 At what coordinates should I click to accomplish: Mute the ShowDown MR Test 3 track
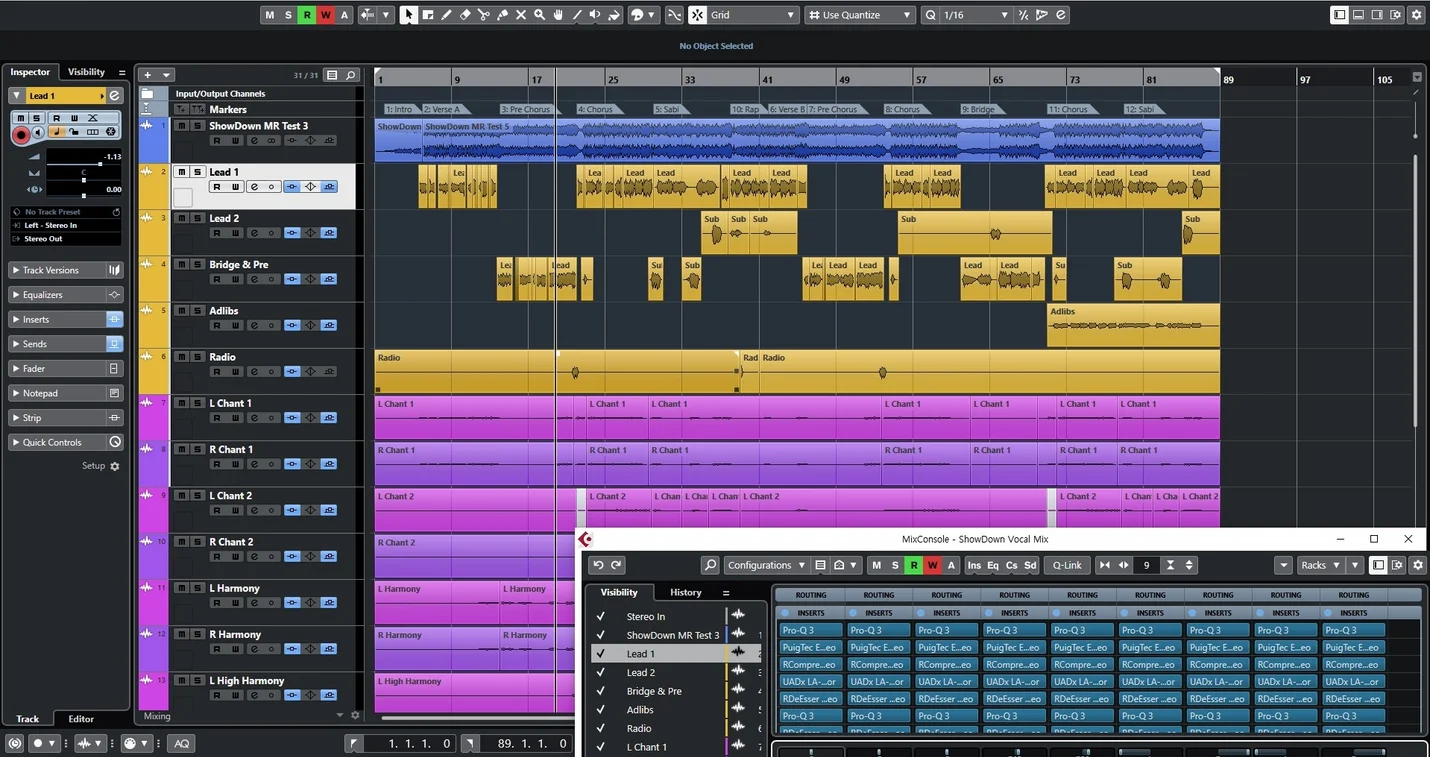point(182,126)
